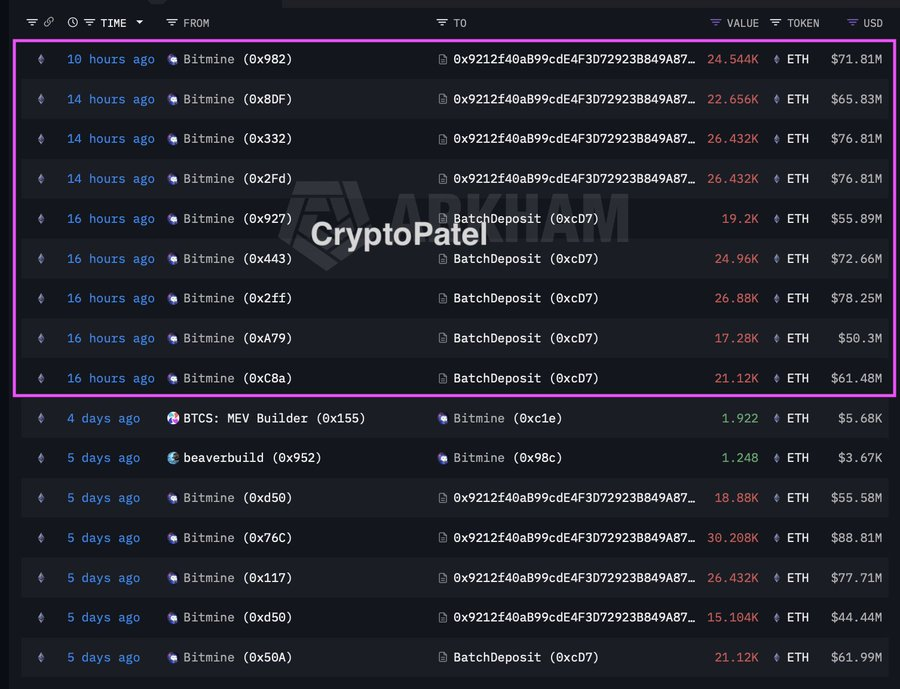This screenshot has width=900, height=689.
Task: Open the '10 hours ago' transaction link
Action: (x=110, y=59)
